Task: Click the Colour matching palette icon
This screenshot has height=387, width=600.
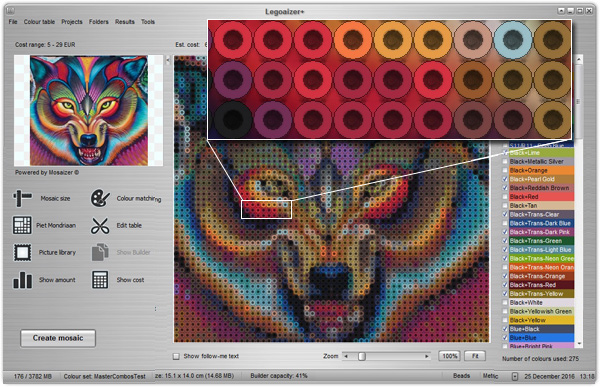Action: coord(100,198)
